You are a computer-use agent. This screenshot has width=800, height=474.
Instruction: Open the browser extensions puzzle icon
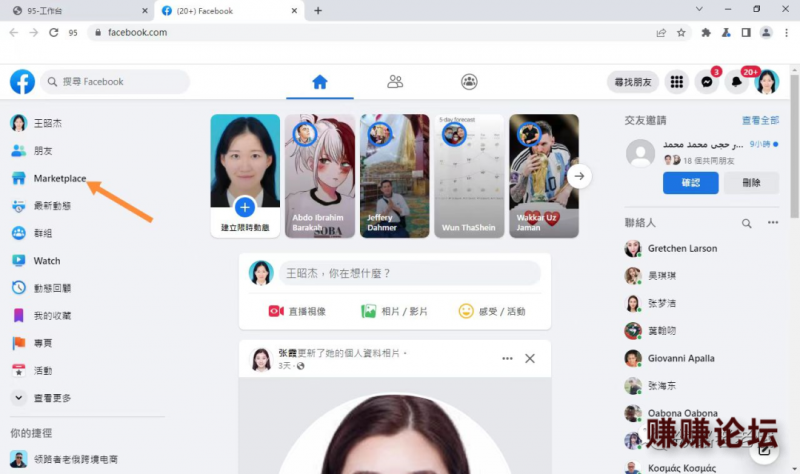pos(706,33)
